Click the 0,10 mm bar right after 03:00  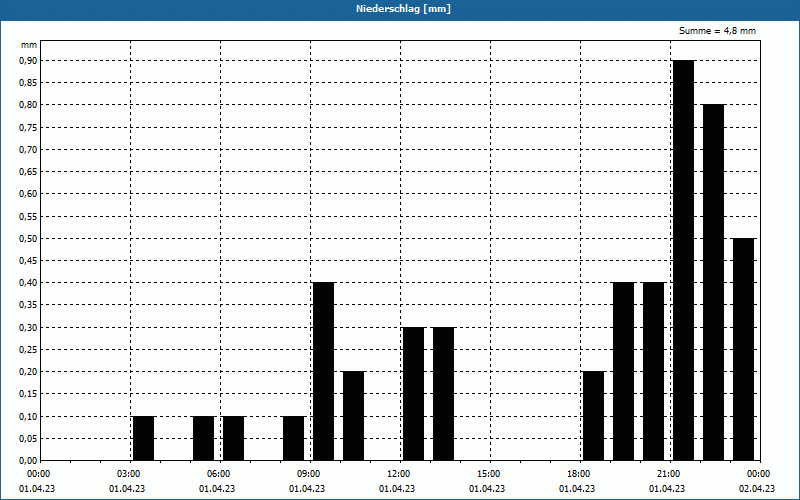click(x=143, y=438)
